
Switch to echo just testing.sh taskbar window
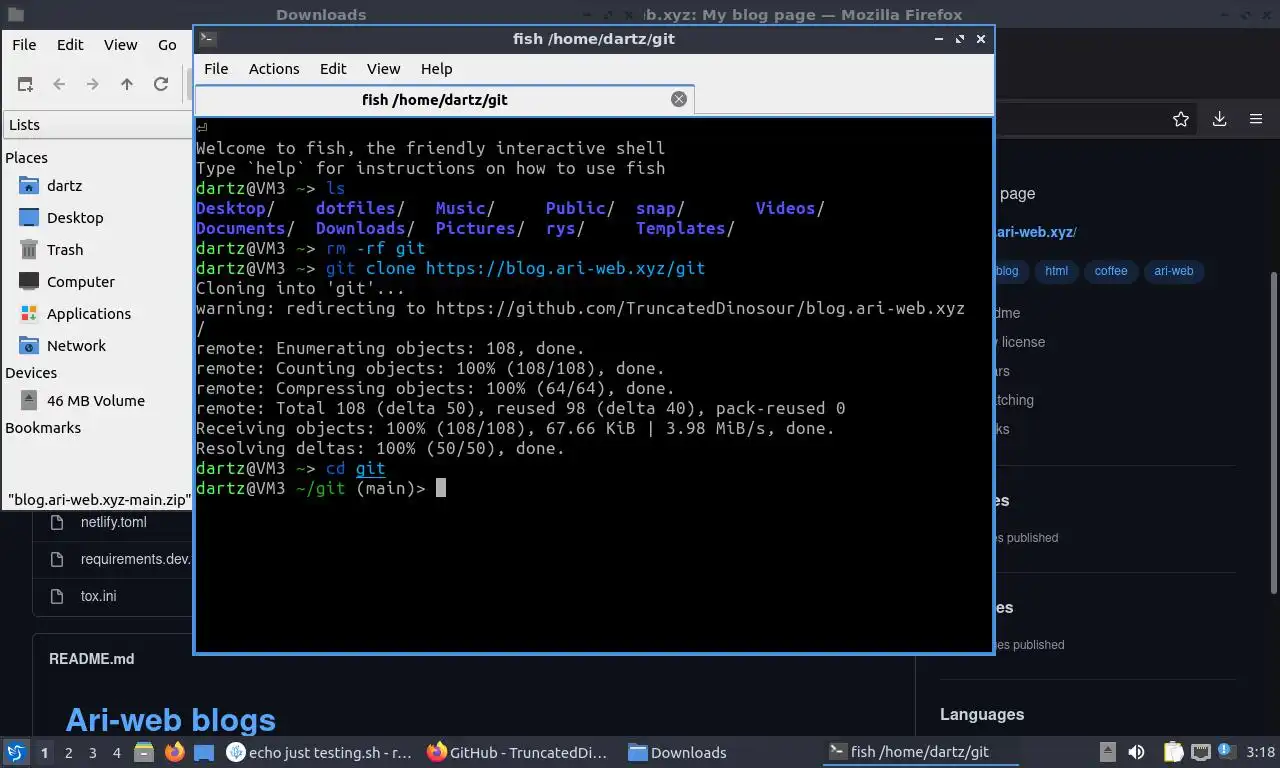(x=320, y=752)
